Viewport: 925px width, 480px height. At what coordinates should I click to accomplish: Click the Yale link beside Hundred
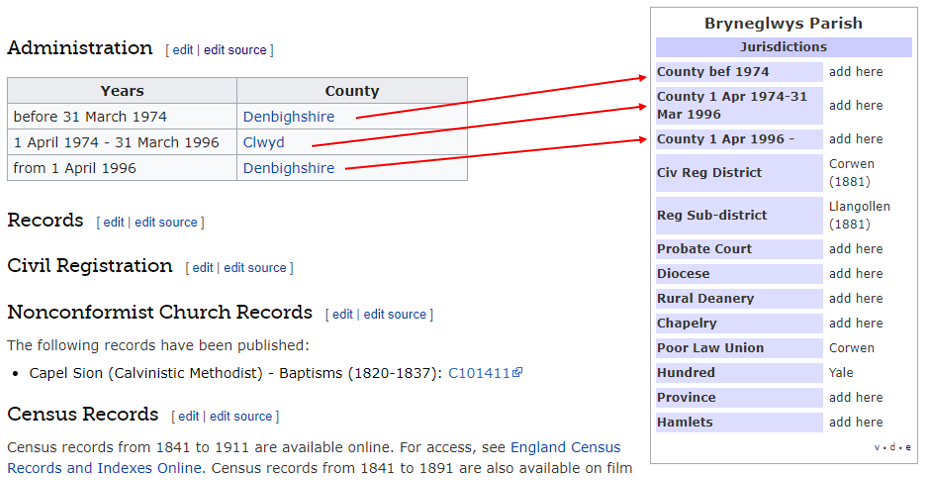842,373
